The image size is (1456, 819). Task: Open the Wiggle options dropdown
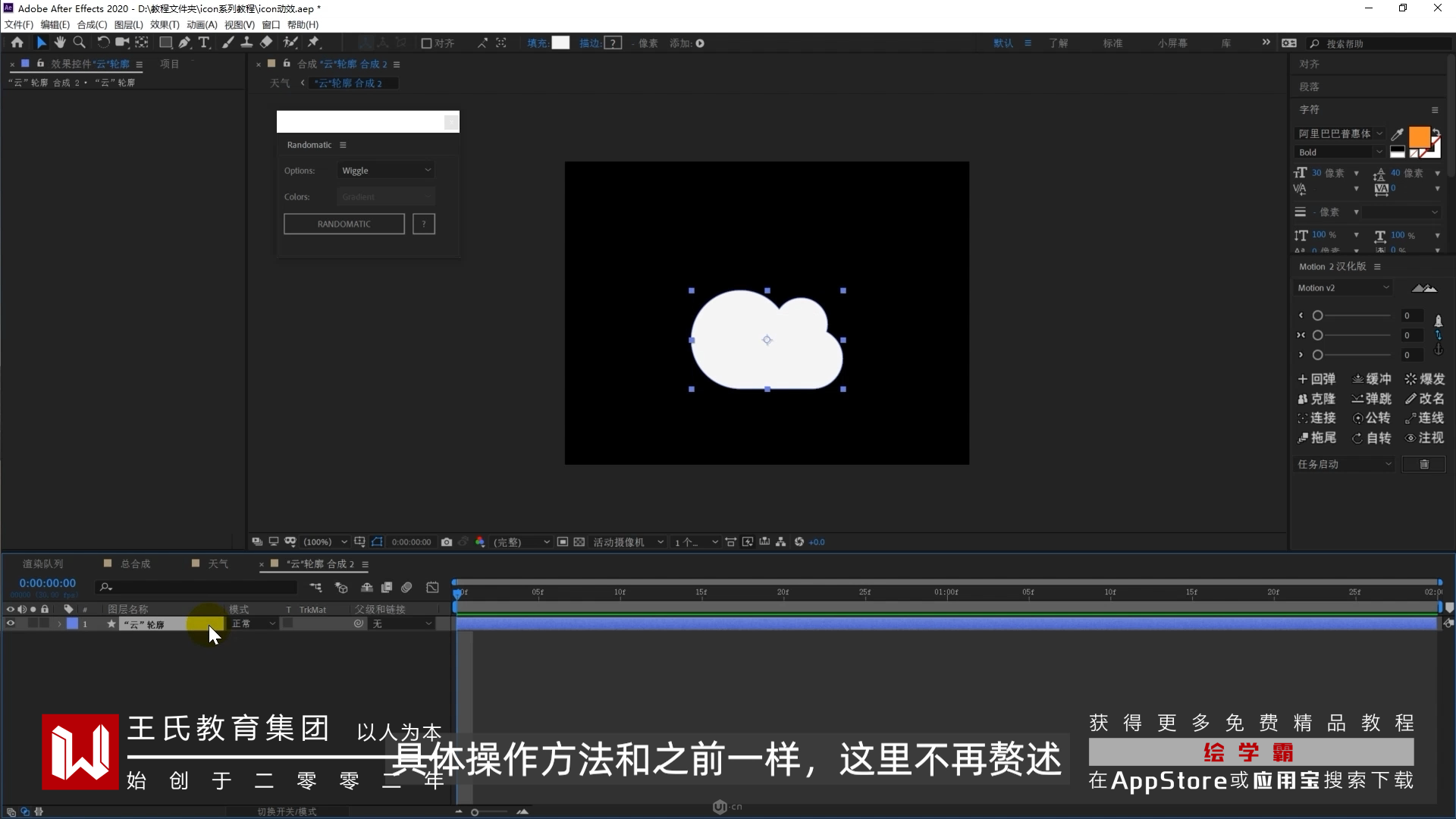[386, 171]
